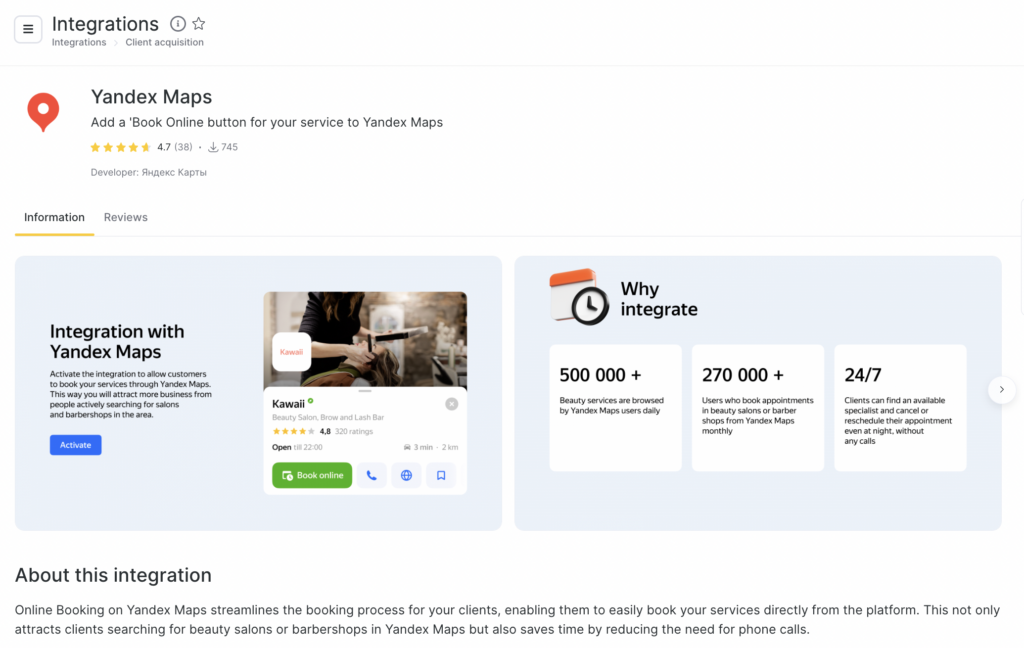The image size is (1024, 648).
Task: Click the green Book online button
Action: point(312,475)
